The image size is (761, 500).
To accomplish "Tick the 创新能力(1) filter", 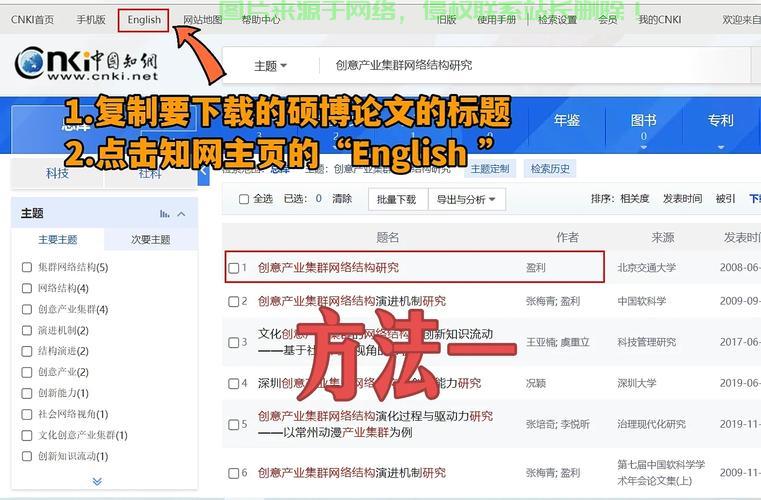I will (x=27, y=393).
